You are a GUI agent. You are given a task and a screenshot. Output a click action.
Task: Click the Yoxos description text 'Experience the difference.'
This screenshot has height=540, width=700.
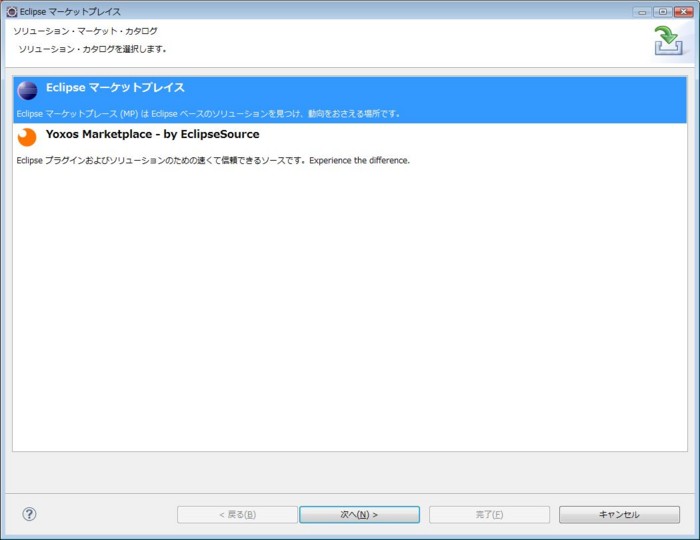(x=359, y=160)
